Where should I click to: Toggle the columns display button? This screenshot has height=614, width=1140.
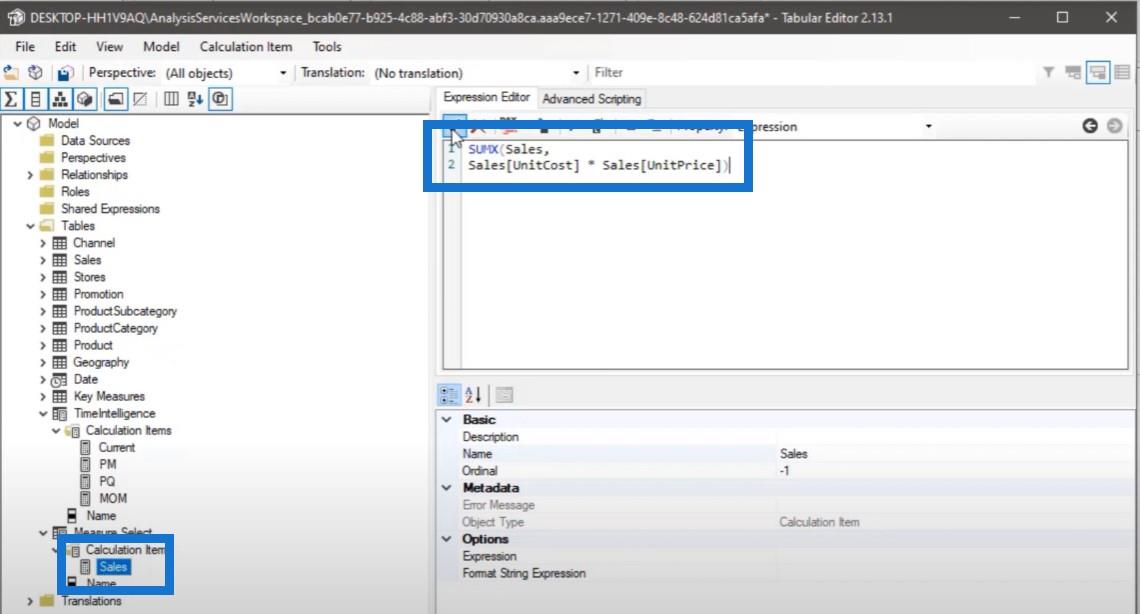click(35, 99)
